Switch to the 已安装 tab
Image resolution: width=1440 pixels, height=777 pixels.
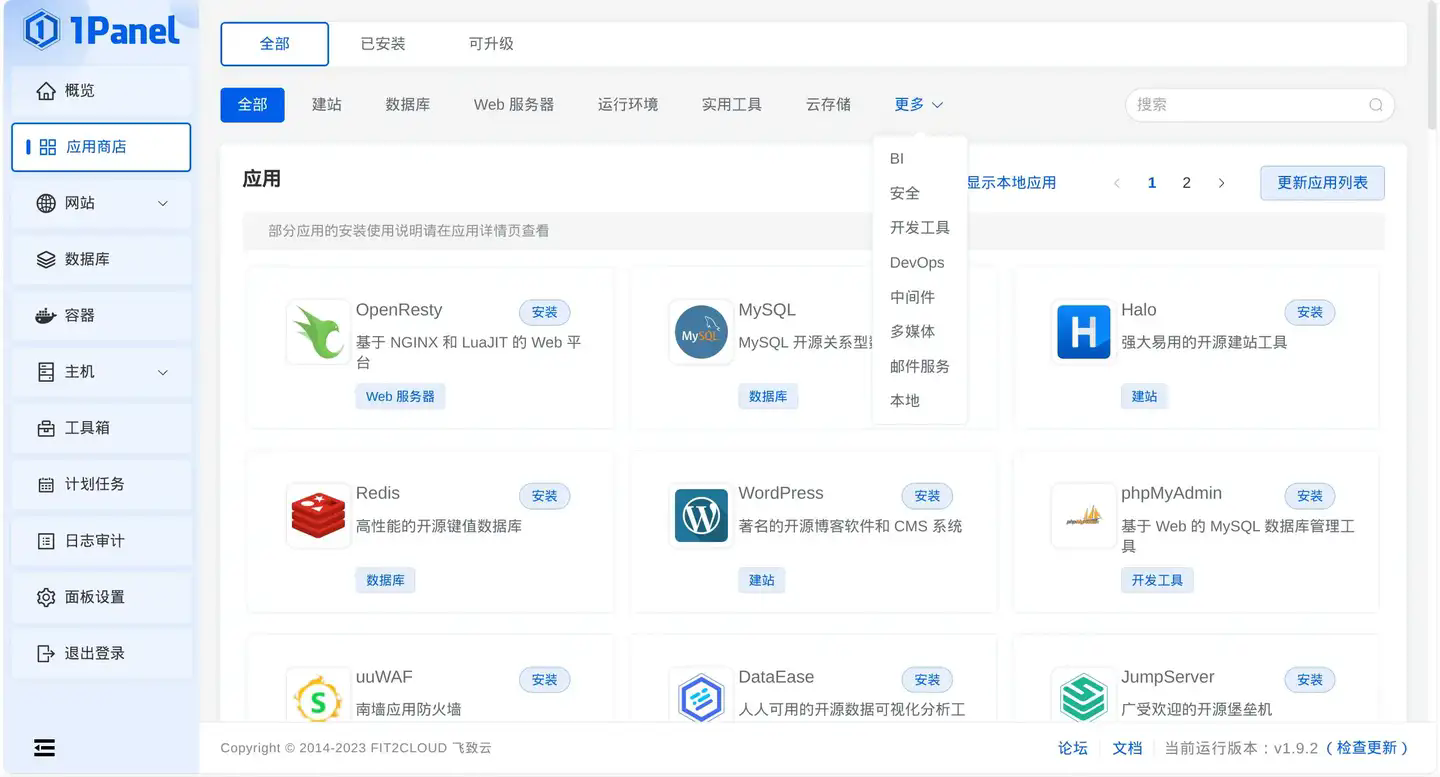coord(383,44)
